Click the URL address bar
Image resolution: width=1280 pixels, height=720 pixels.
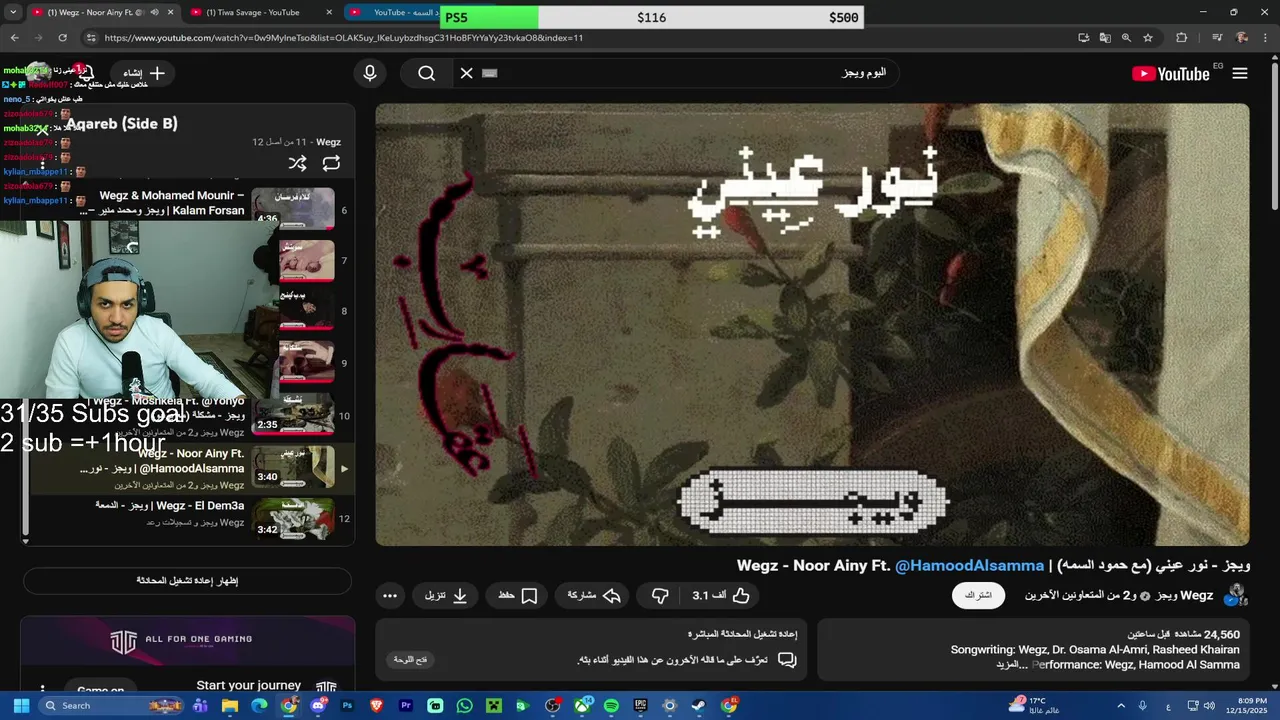tap(580, 38)
